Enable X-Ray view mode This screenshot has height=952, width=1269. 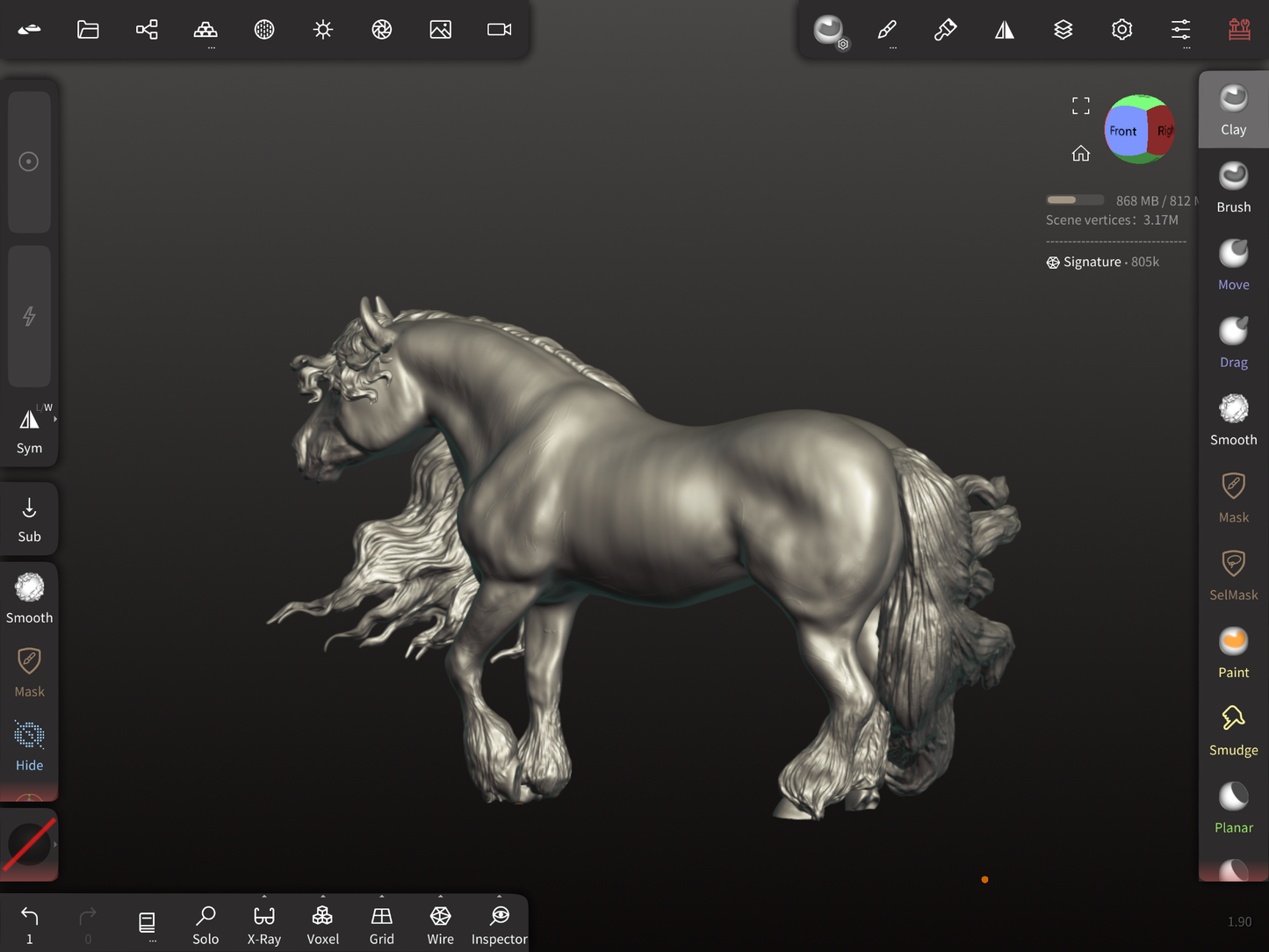(263, 925)
